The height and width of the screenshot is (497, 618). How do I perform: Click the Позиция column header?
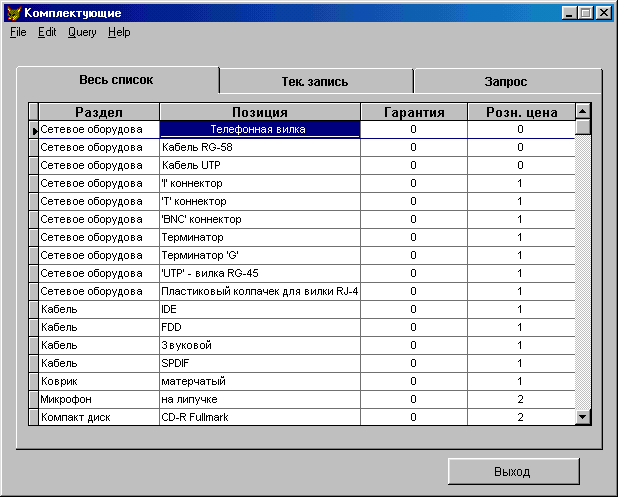click(260, 112)
